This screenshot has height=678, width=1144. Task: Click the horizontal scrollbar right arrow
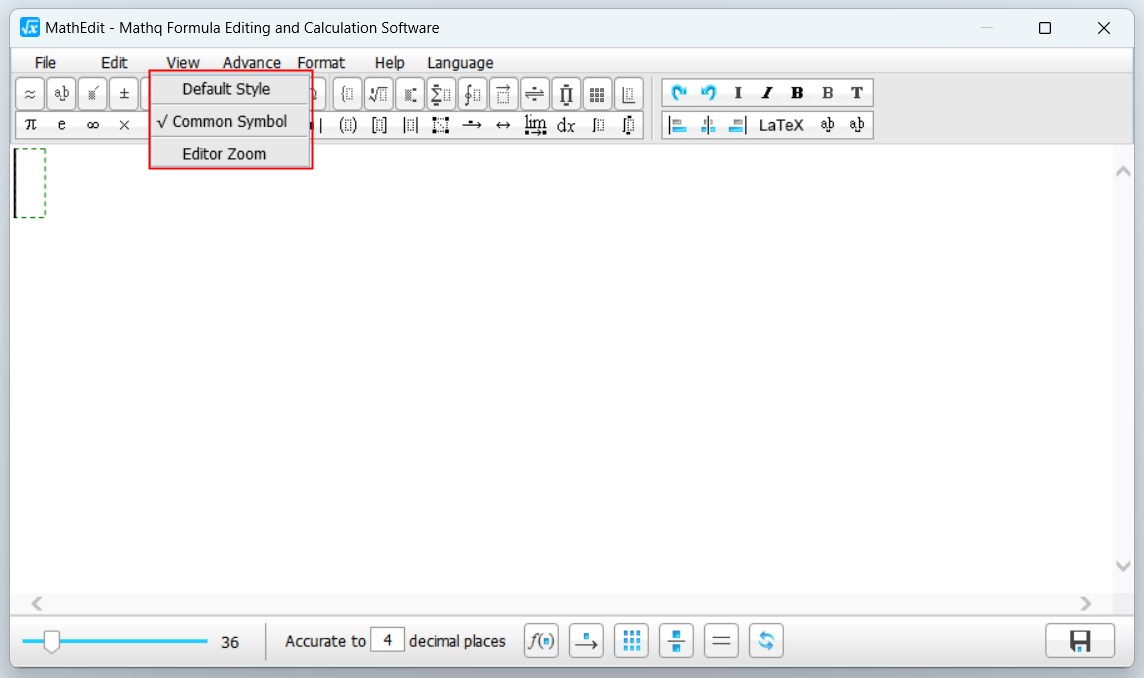(1086, 604)
